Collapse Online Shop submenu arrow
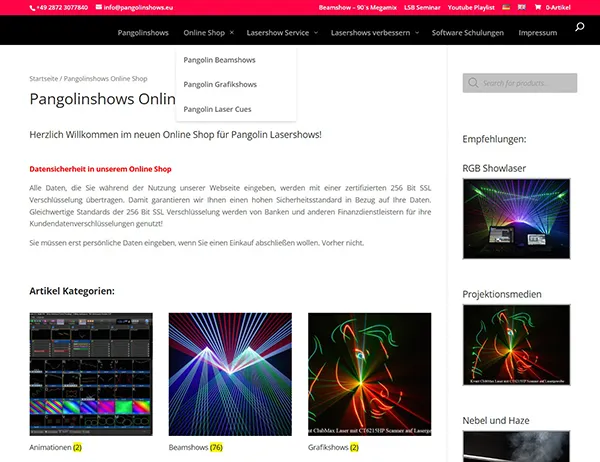Viewport: 600px width, 462px height. click(232, 33)
